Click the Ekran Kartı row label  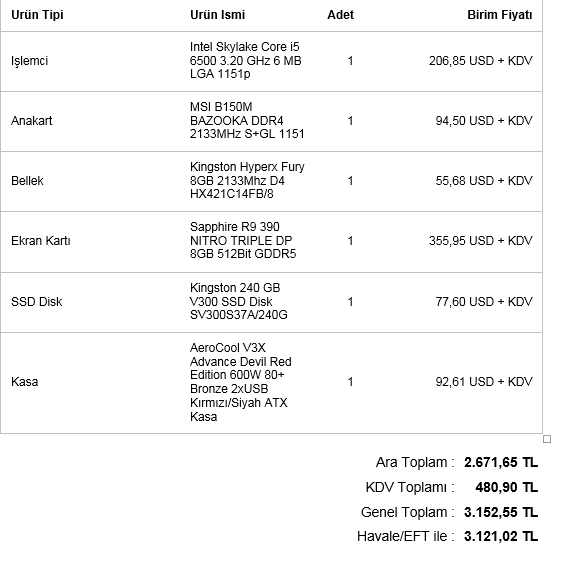[41, 241]
